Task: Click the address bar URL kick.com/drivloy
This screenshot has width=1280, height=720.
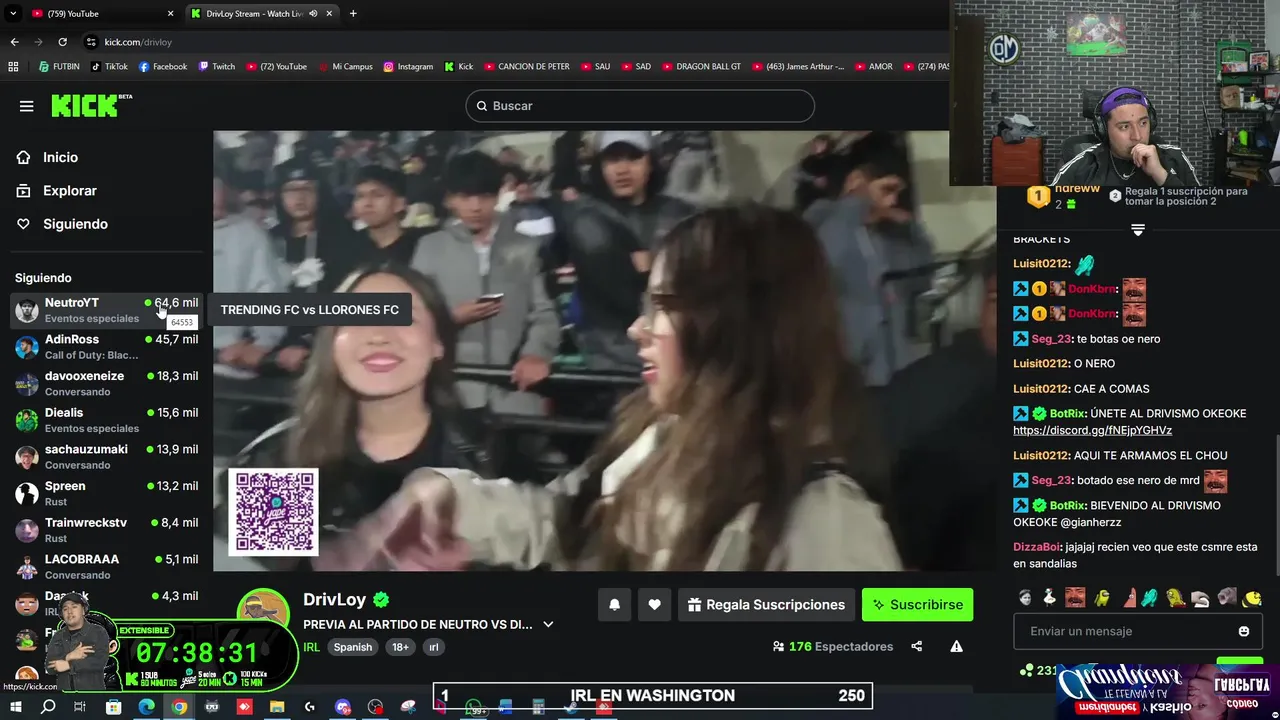Action: coord(138,42)
